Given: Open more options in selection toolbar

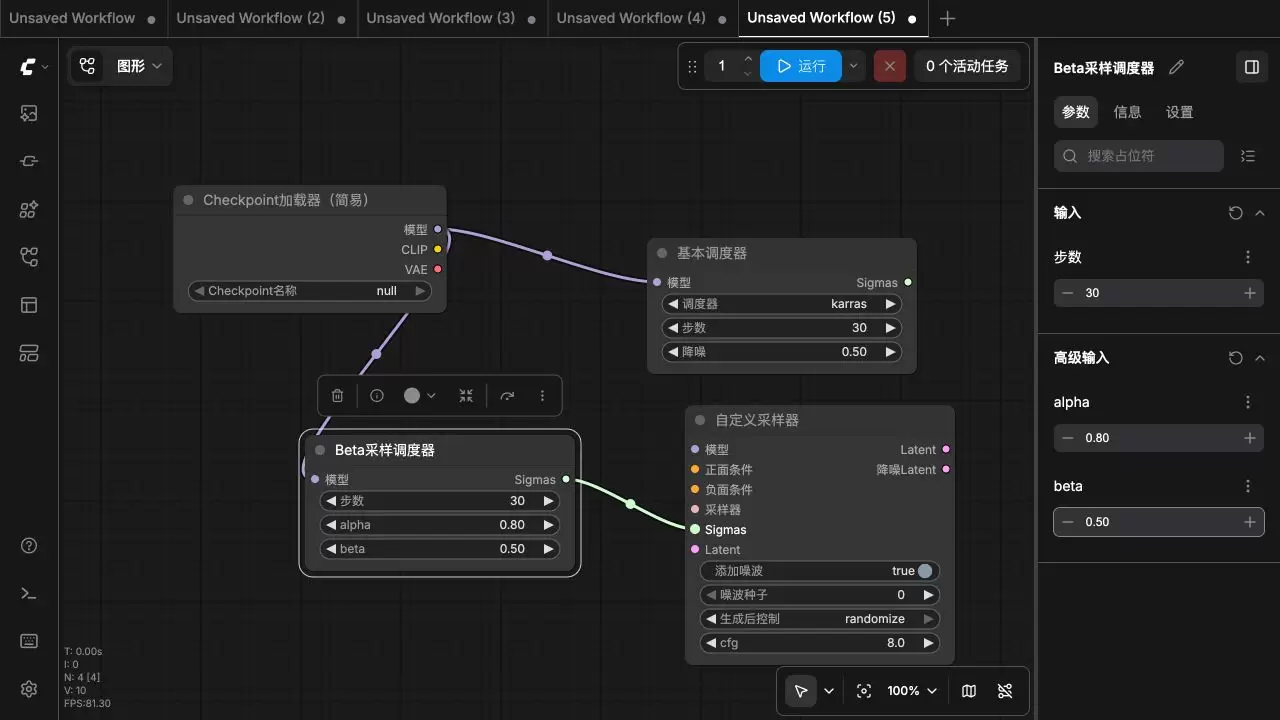Looking at the screenshot, I should tap(542, 396).
